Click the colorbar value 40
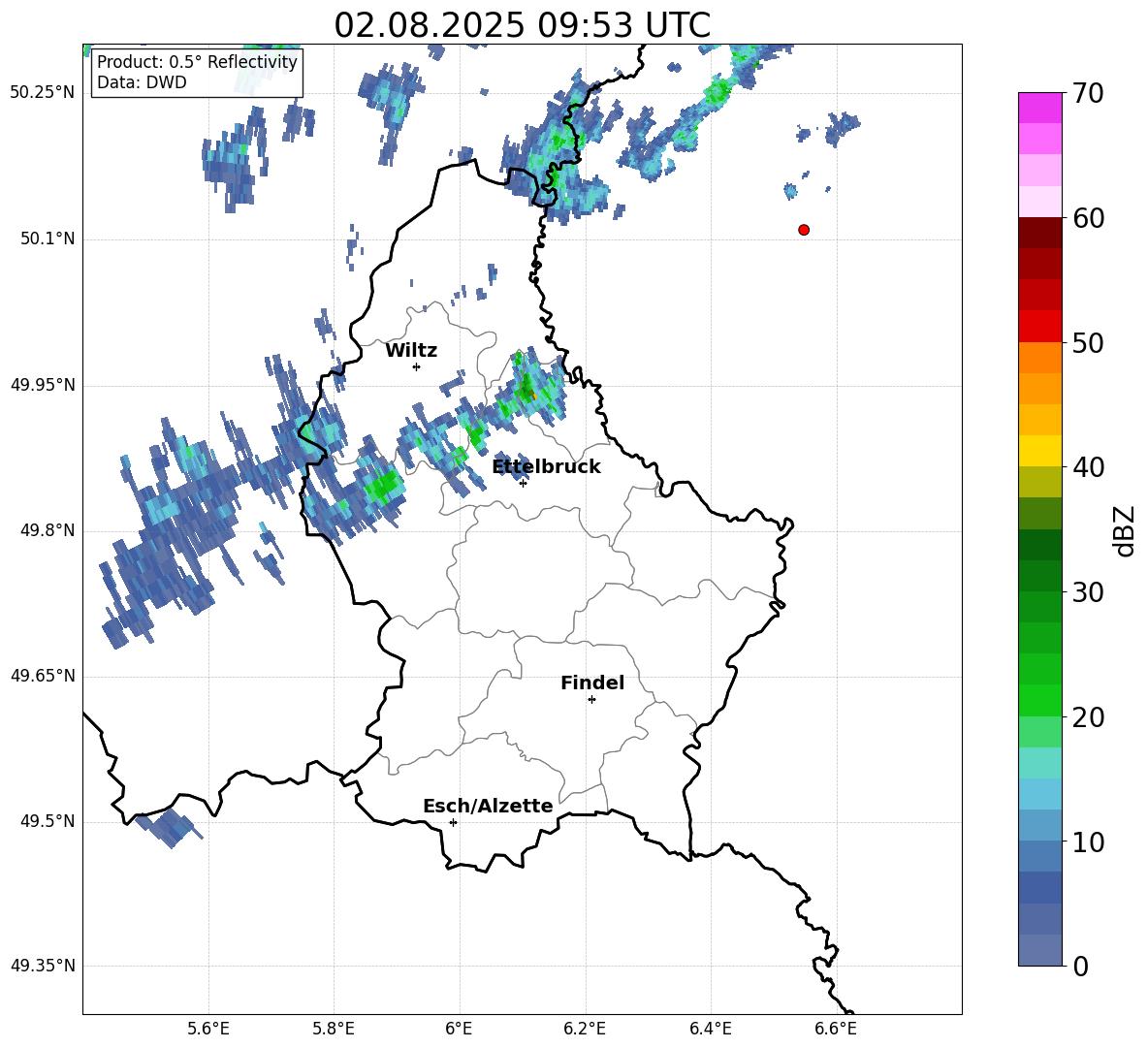The image size is (1148, 1048). [x=1088, y=467]
